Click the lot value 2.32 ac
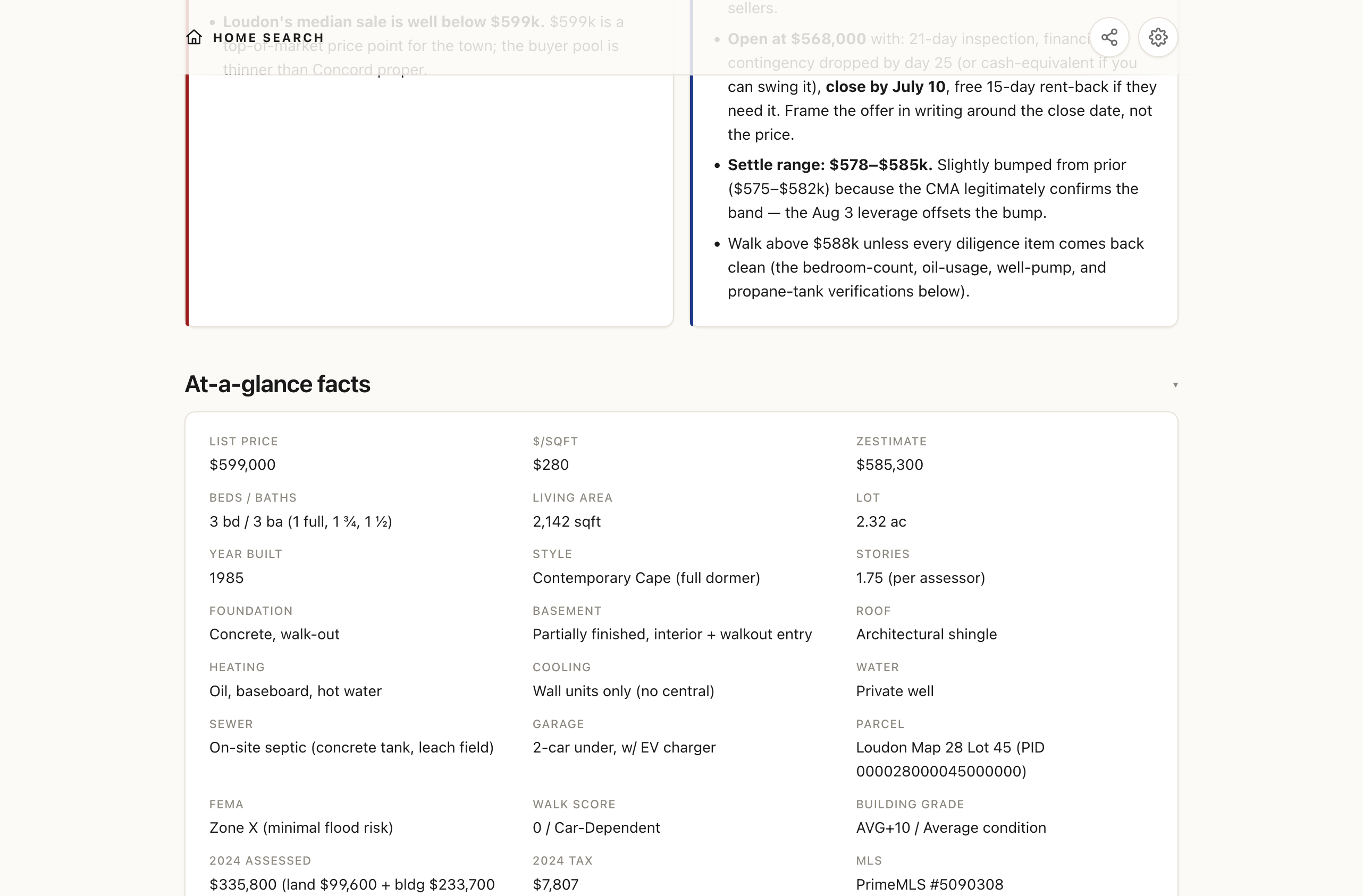Image resolution: width=1363 pixels, height=896 pixels. (881, 521)
